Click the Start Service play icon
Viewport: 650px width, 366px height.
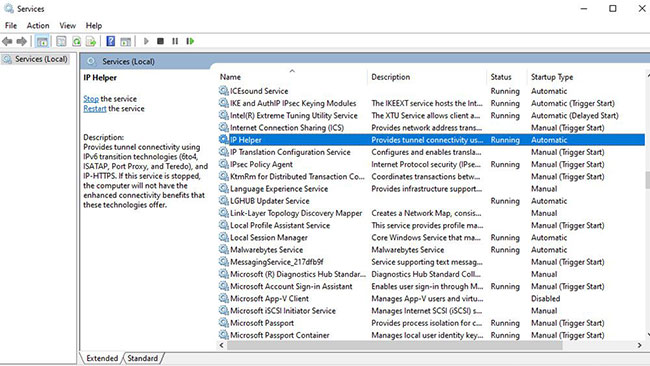[146, 41]
